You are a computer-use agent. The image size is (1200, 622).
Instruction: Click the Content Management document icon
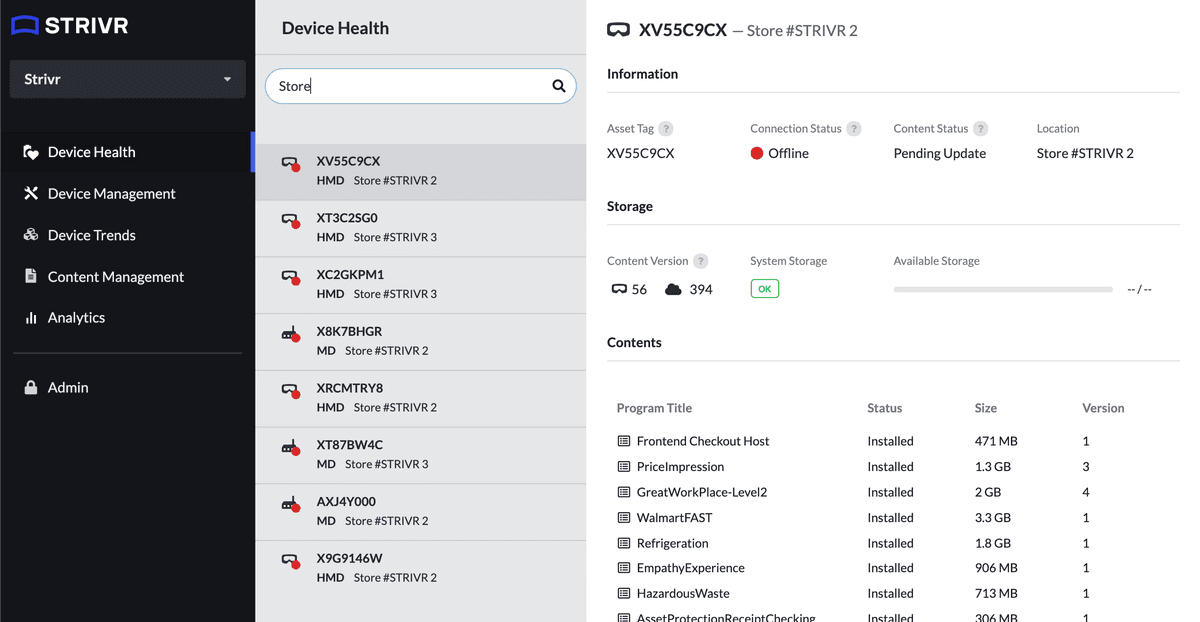pyautogui.click(x=31, y=276)
